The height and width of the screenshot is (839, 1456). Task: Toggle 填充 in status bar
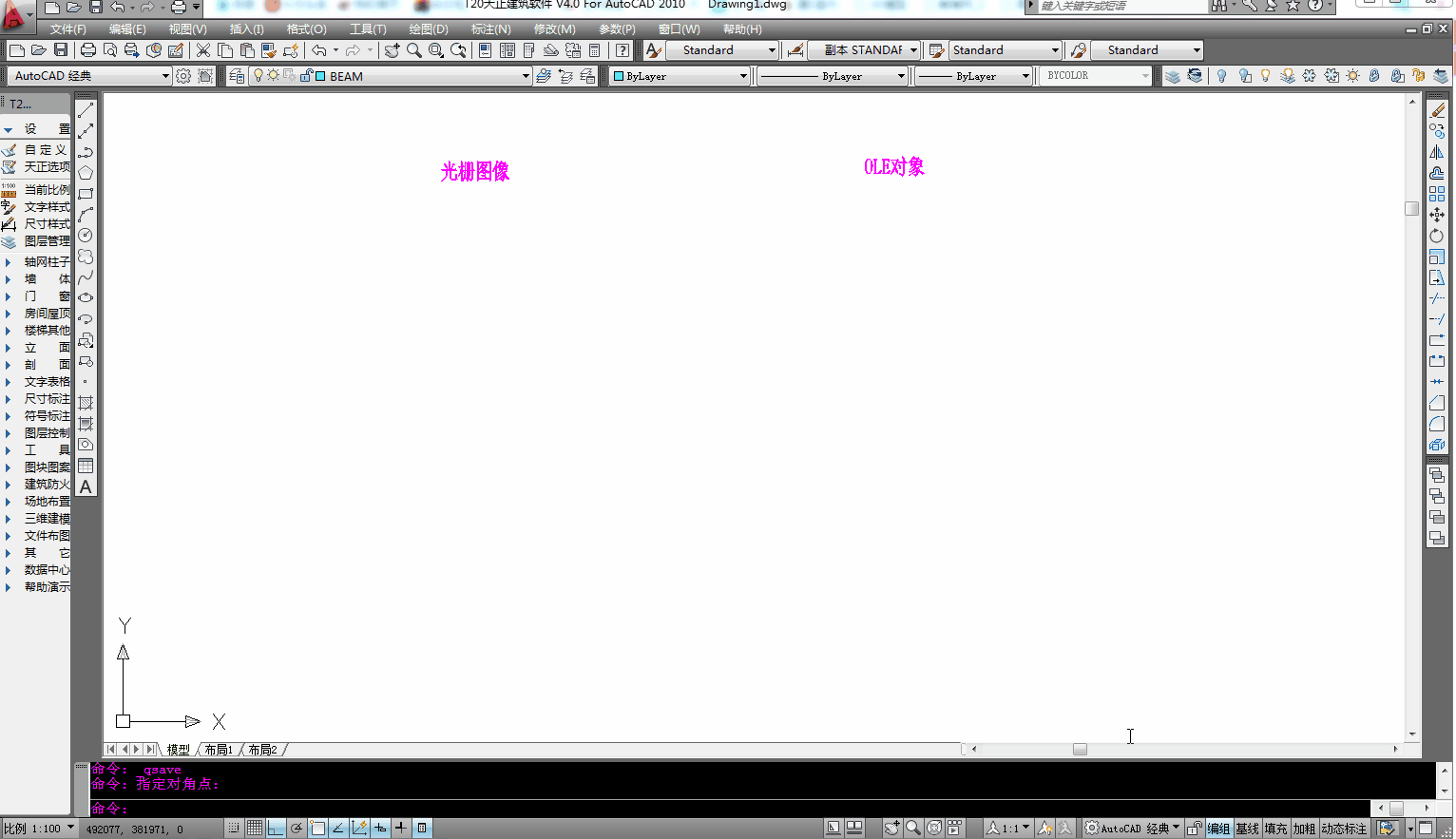(x=1275, y=829)
